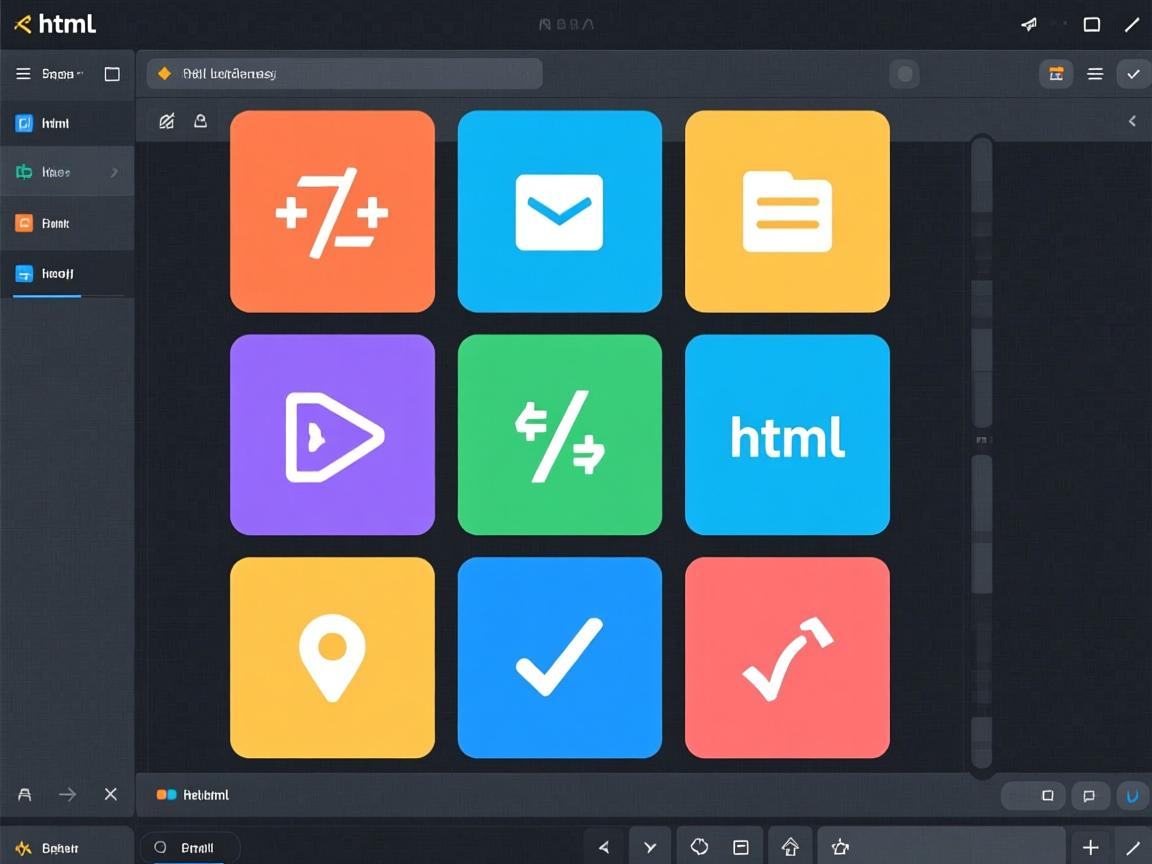Open the yellow folder document tile
The height and width of the screenshot is (864, 1152).
tap(787, 212)
